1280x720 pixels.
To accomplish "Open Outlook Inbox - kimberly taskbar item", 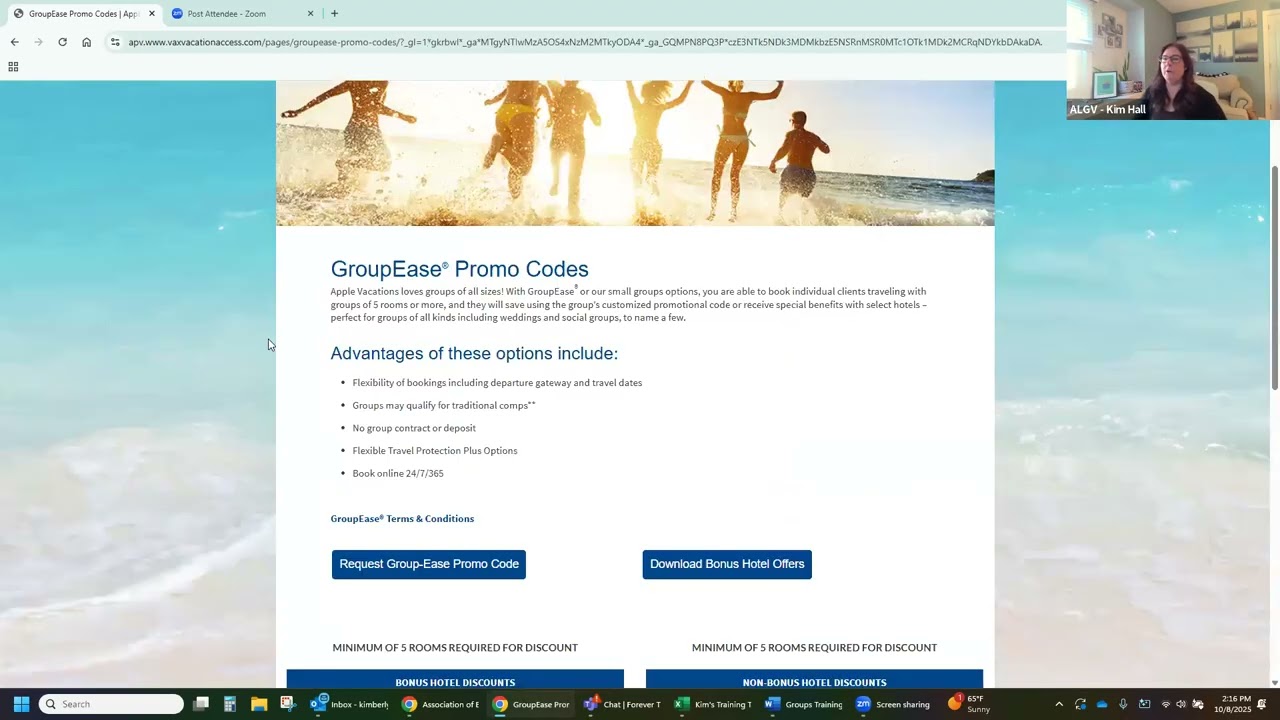I will [x=350, y=704].
